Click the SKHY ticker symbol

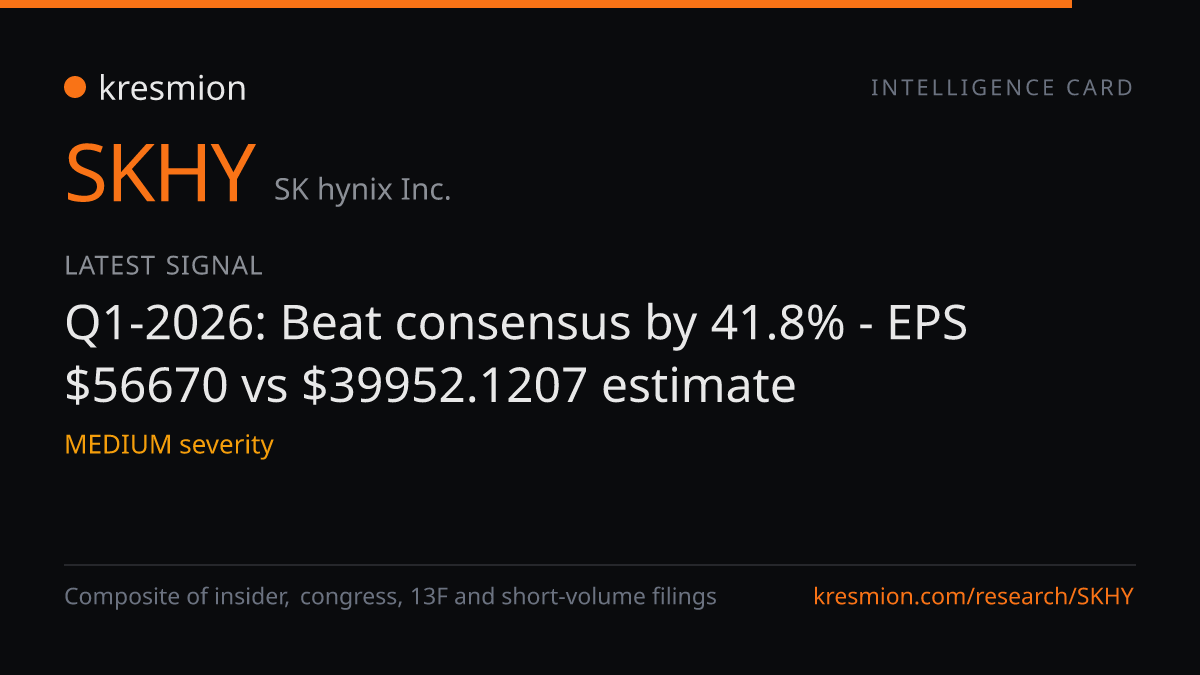[x=160, y=174]
